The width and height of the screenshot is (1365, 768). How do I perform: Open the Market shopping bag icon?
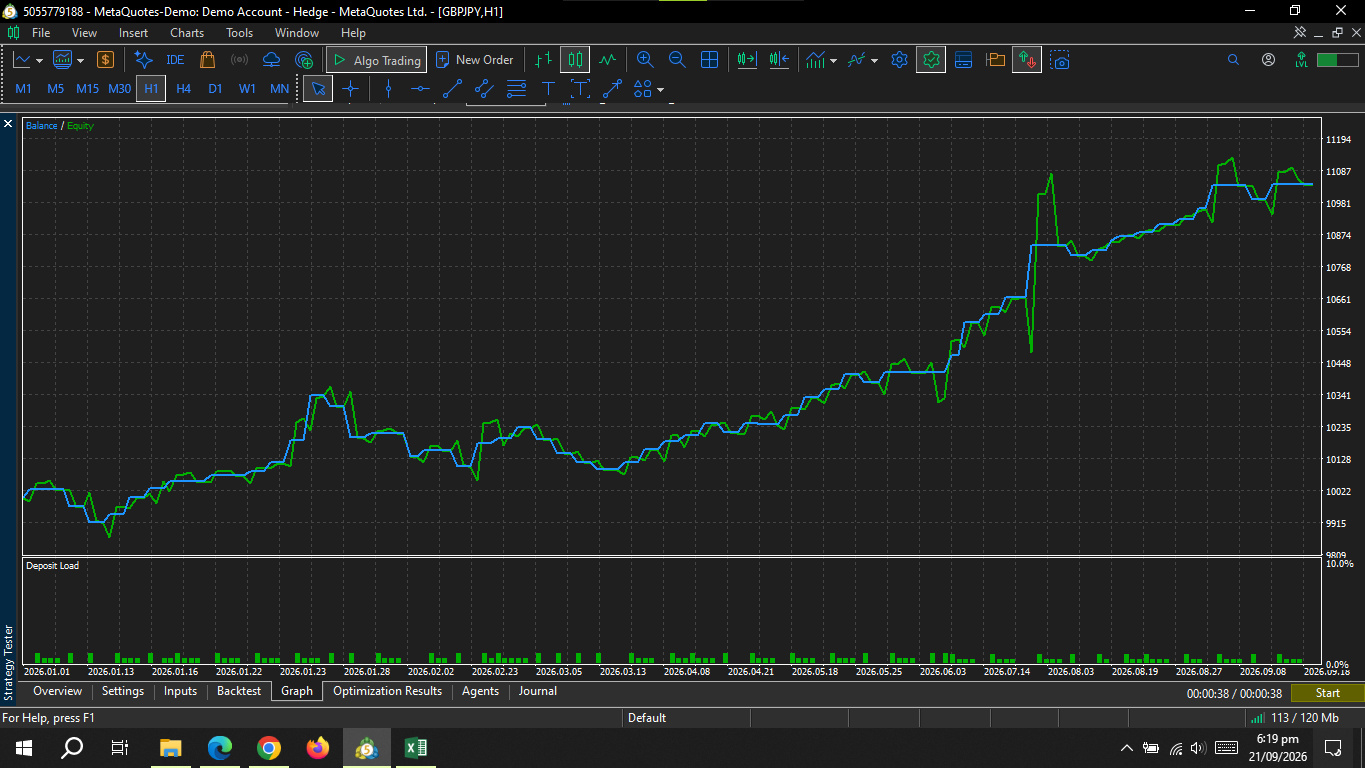tap(207, 60)
